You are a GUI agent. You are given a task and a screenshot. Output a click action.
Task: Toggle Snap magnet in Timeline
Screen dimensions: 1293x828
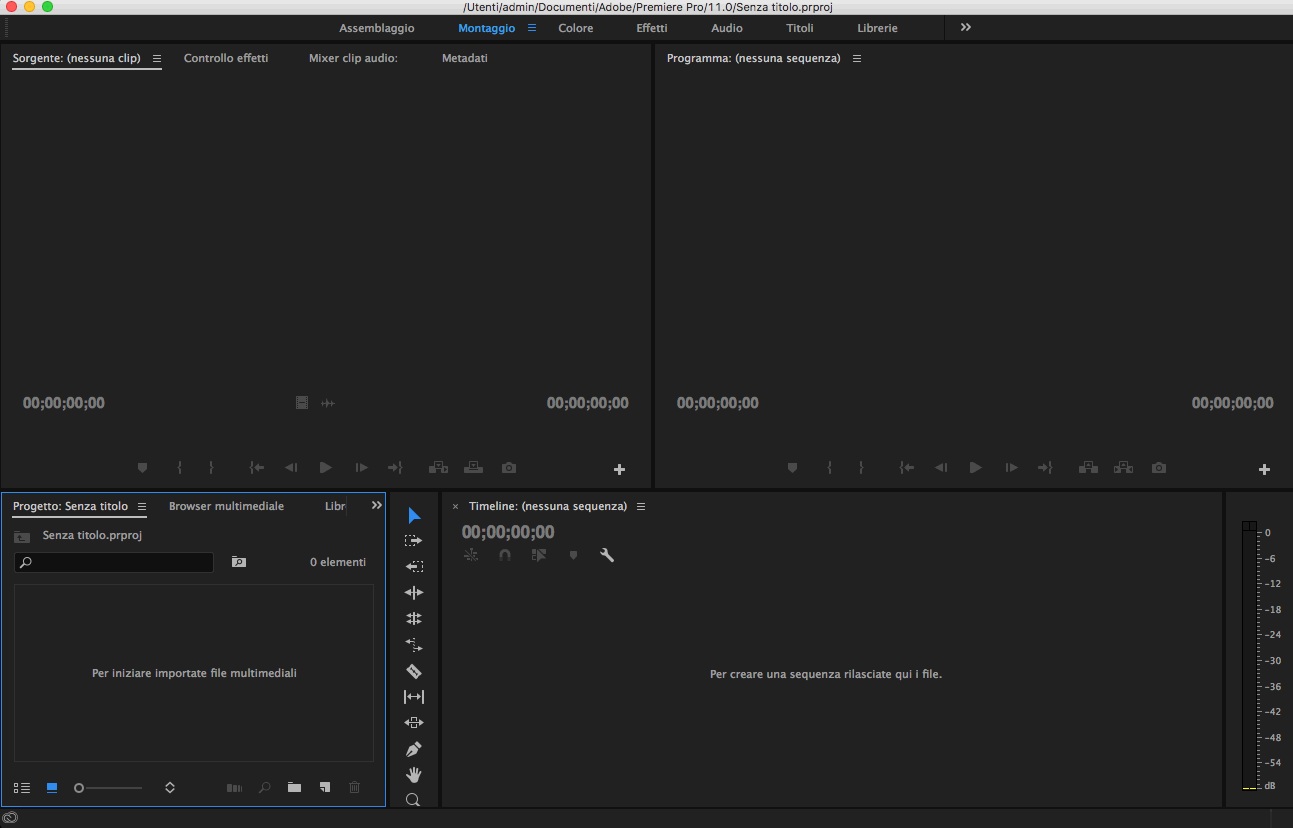click(x=505, y=555)
